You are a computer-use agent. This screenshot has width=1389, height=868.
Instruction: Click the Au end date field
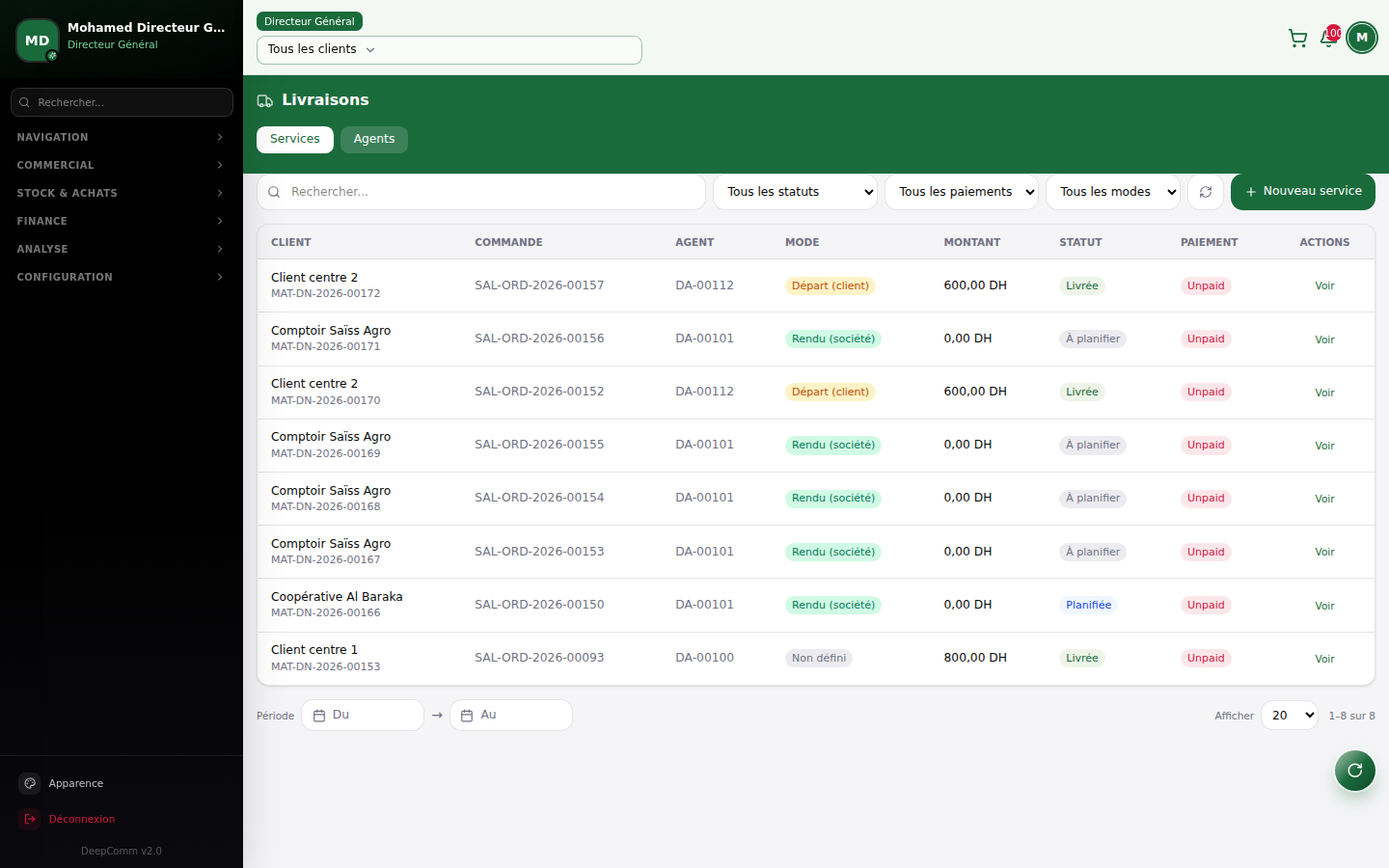pos(511,716)
